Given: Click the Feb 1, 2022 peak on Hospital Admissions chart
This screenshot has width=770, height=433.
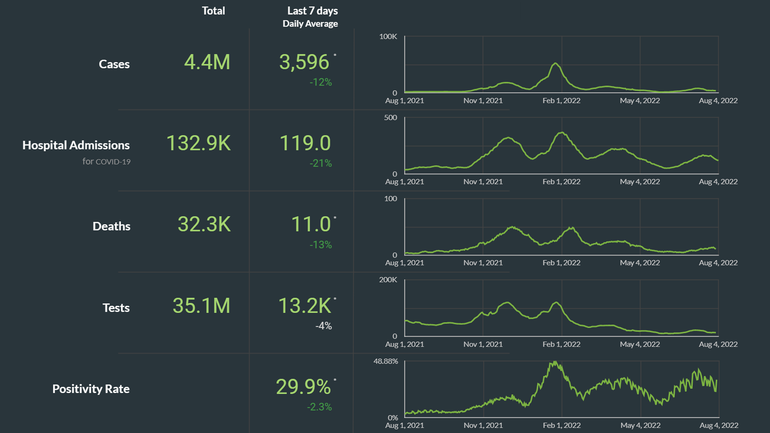Looking at the screenshot, I should (561, 133).
